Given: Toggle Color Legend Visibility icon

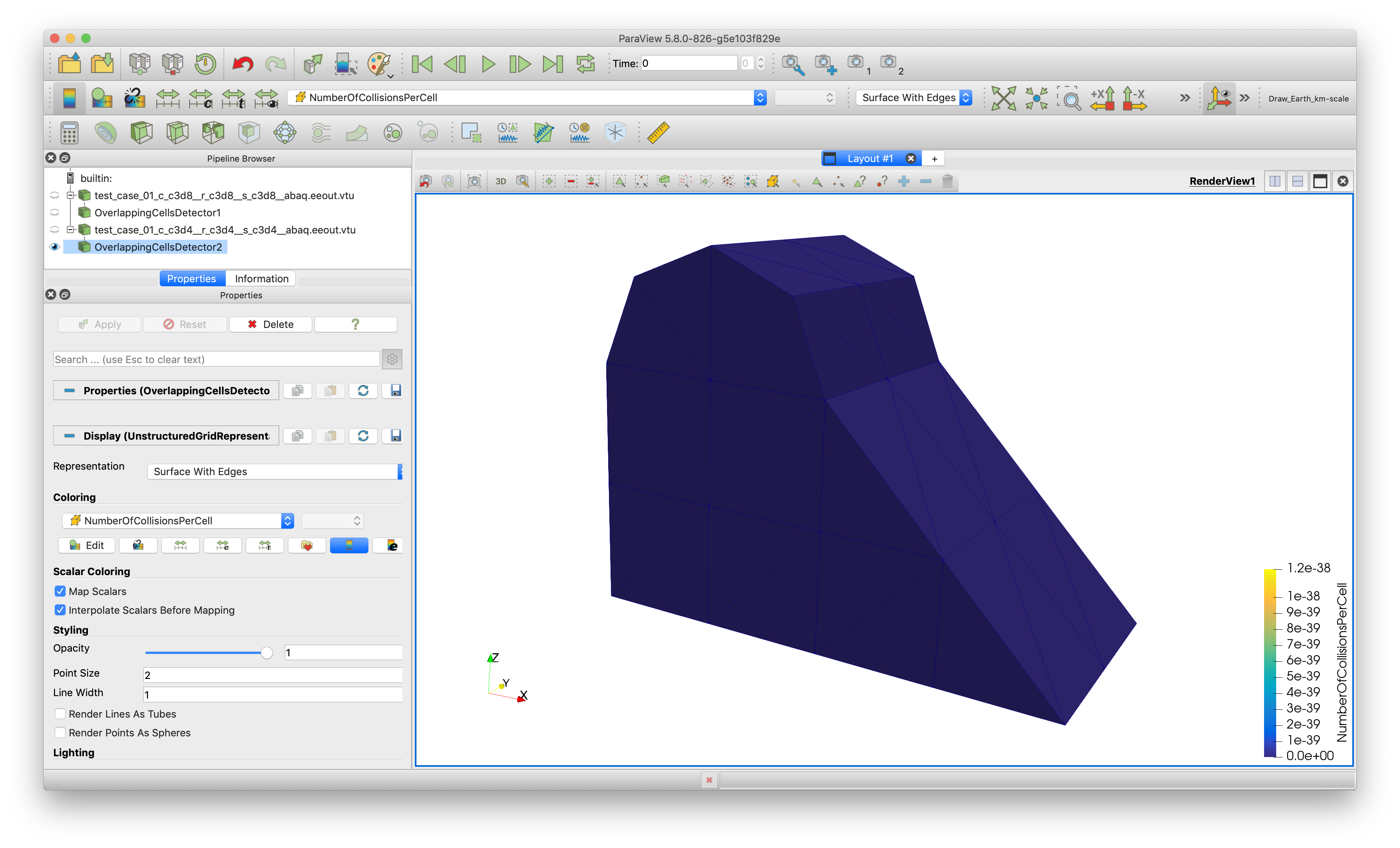Looking at the screenshot, I should (69, 98).
